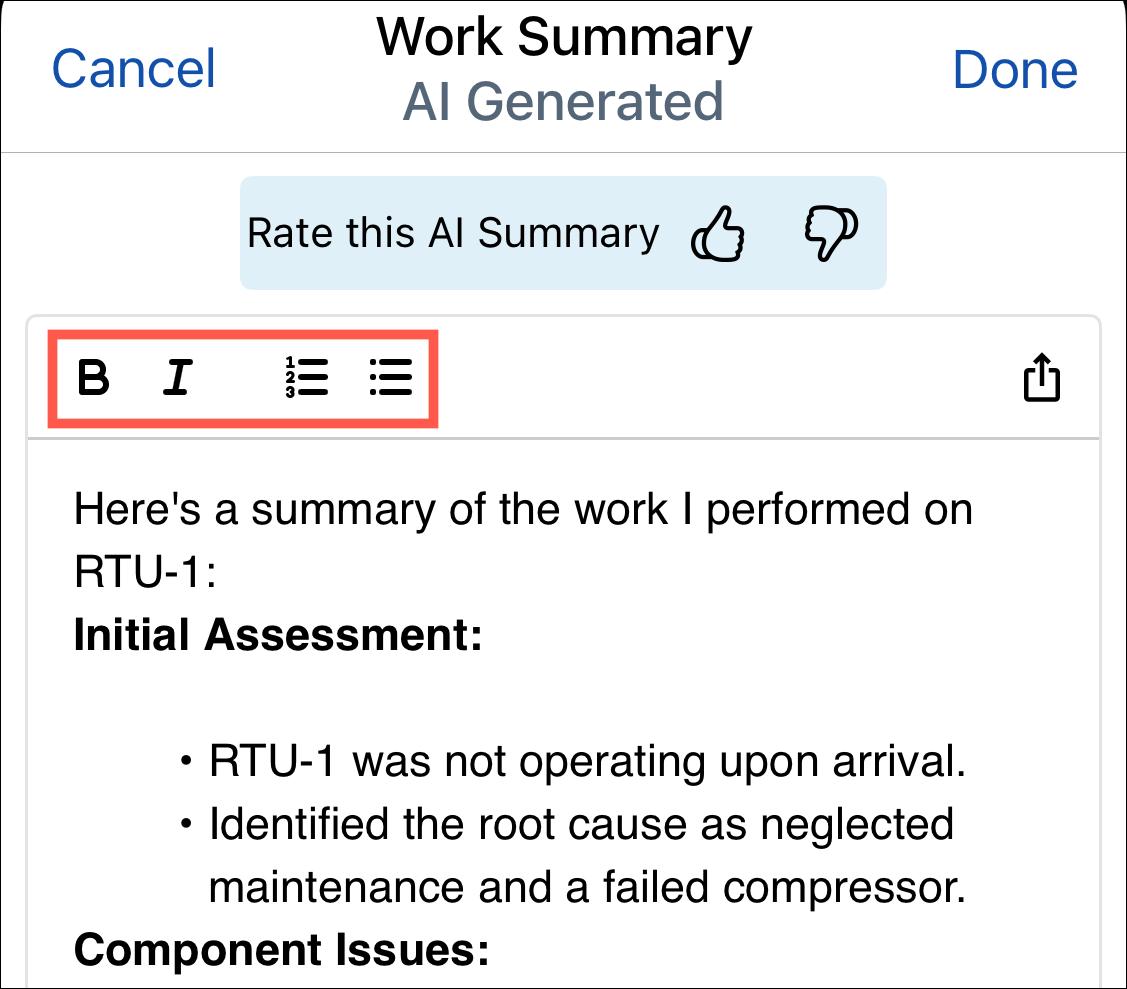Click the Component Issues heading
This screenshot has height=989, width=1127.
pos(282,950)
